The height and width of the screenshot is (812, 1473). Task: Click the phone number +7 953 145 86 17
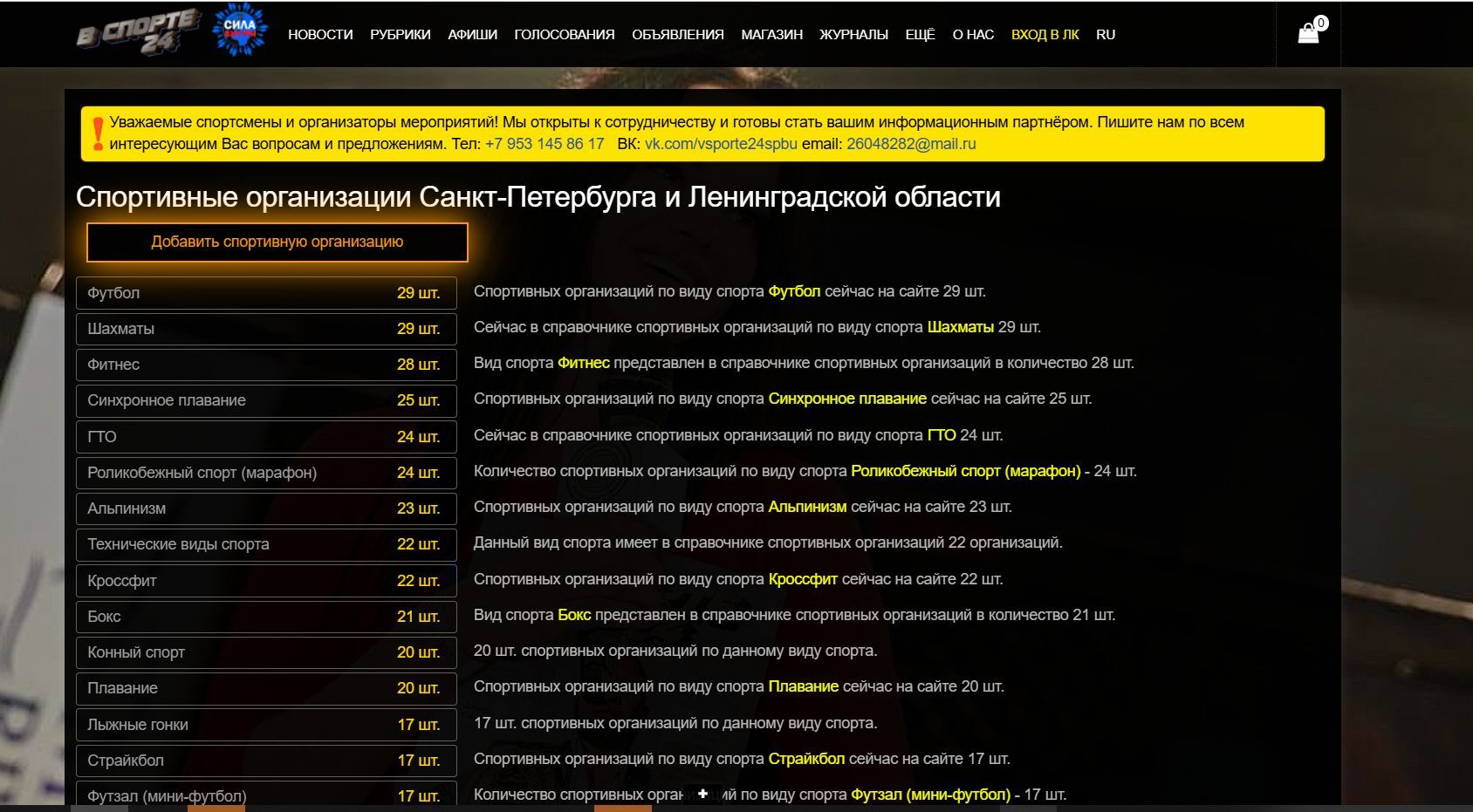coord(545,144)
